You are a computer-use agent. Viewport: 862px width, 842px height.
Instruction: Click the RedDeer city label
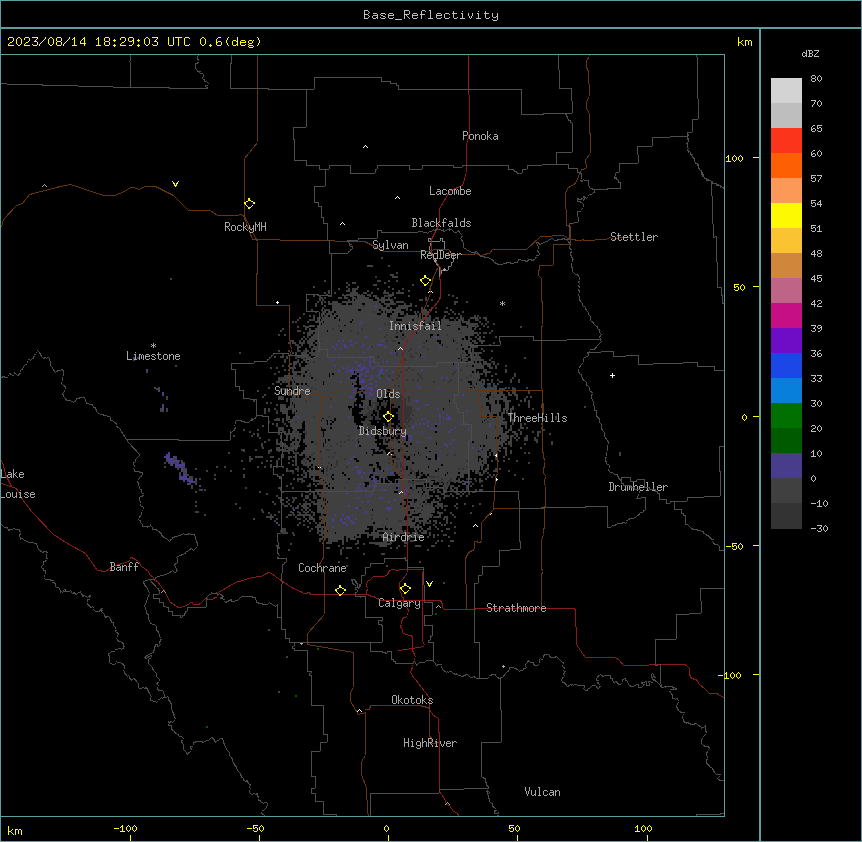tap(440, 255)
